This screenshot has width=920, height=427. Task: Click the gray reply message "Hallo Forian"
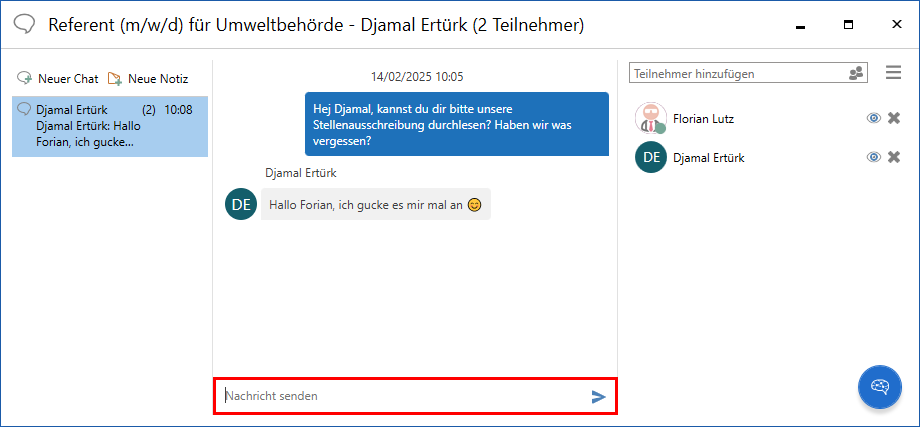tap(375, 204)
